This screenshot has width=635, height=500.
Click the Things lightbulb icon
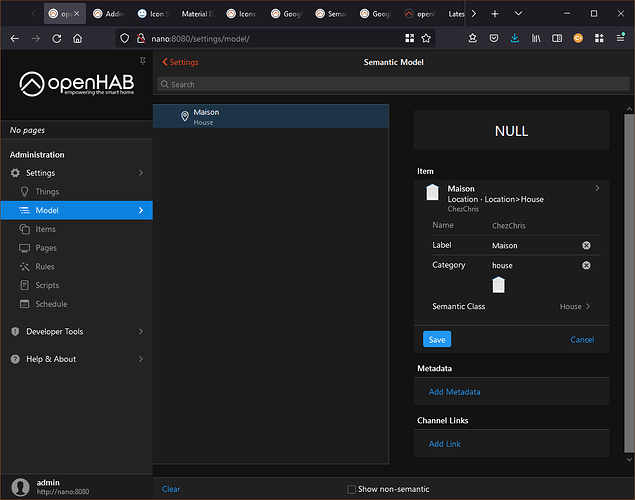tap(24, 191)
